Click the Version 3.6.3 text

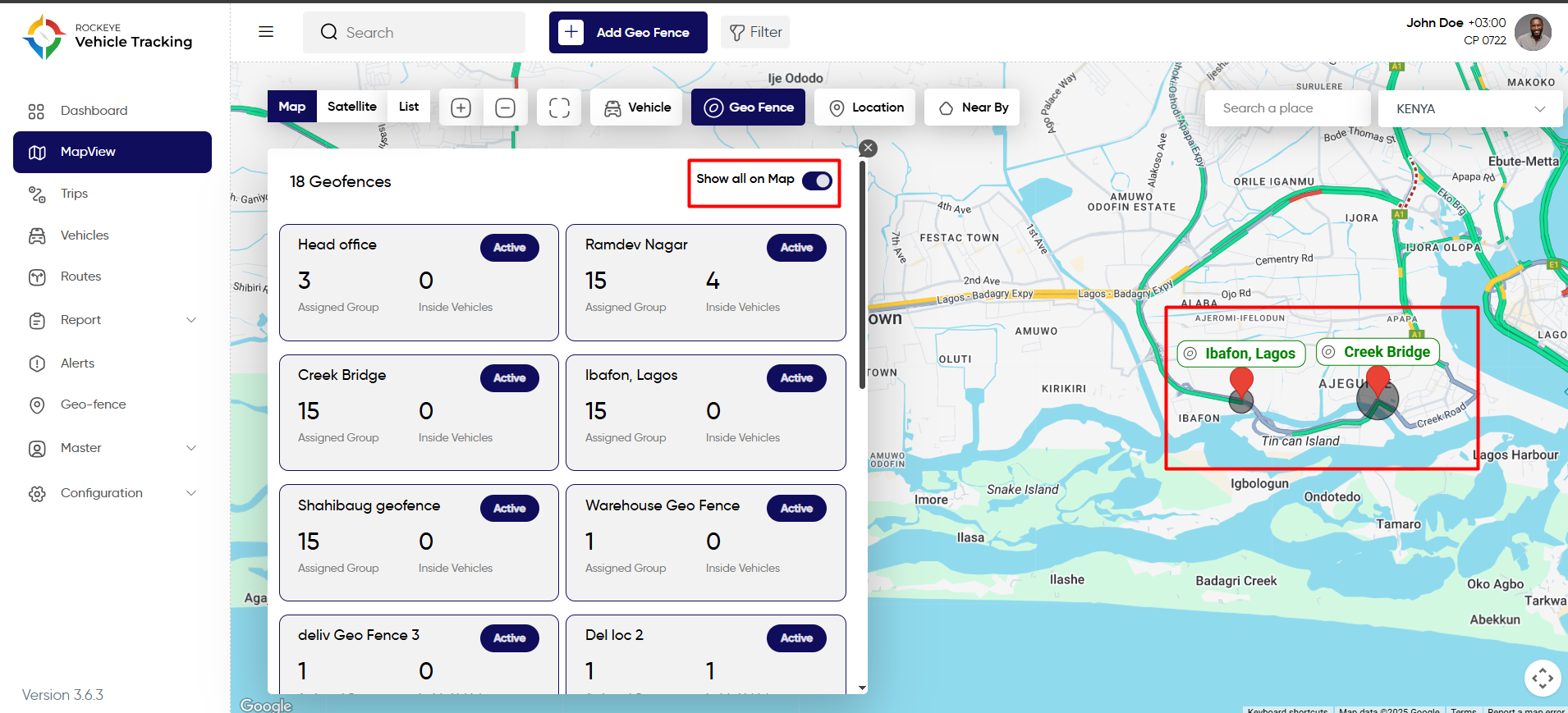click(x=62, y=695)
